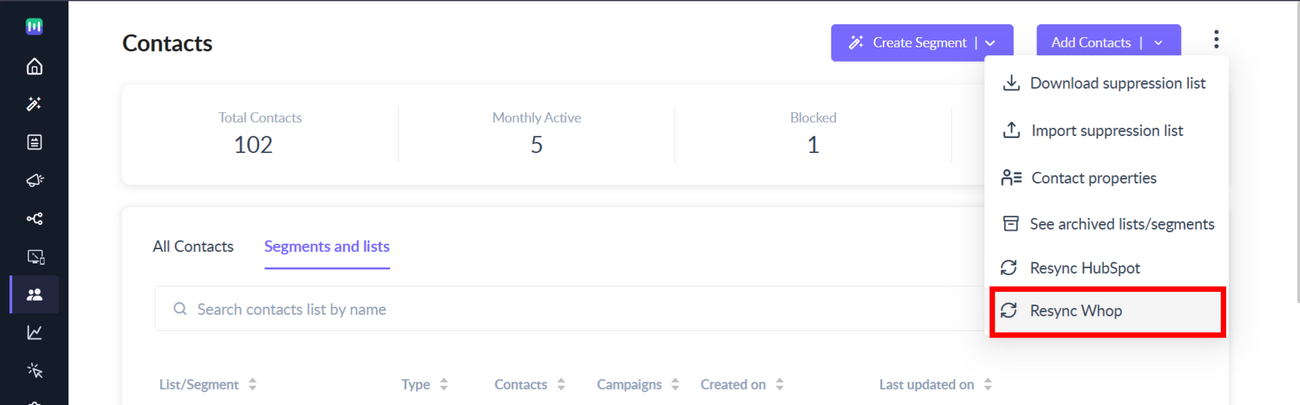Open the campaigns megaphone sidebar icon
Image resolution: width=1300 pixels, height=405 pixels.
tap(34, 181)
